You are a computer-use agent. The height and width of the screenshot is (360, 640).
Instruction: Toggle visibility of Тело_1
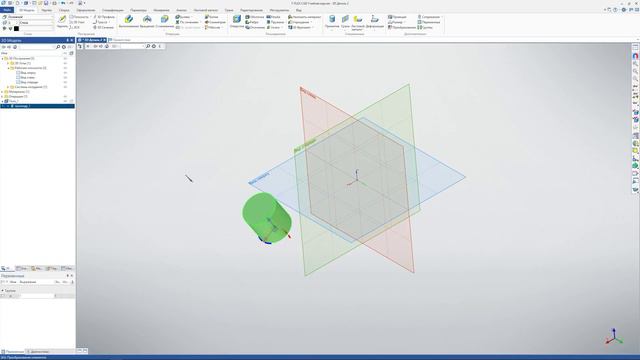65,101
